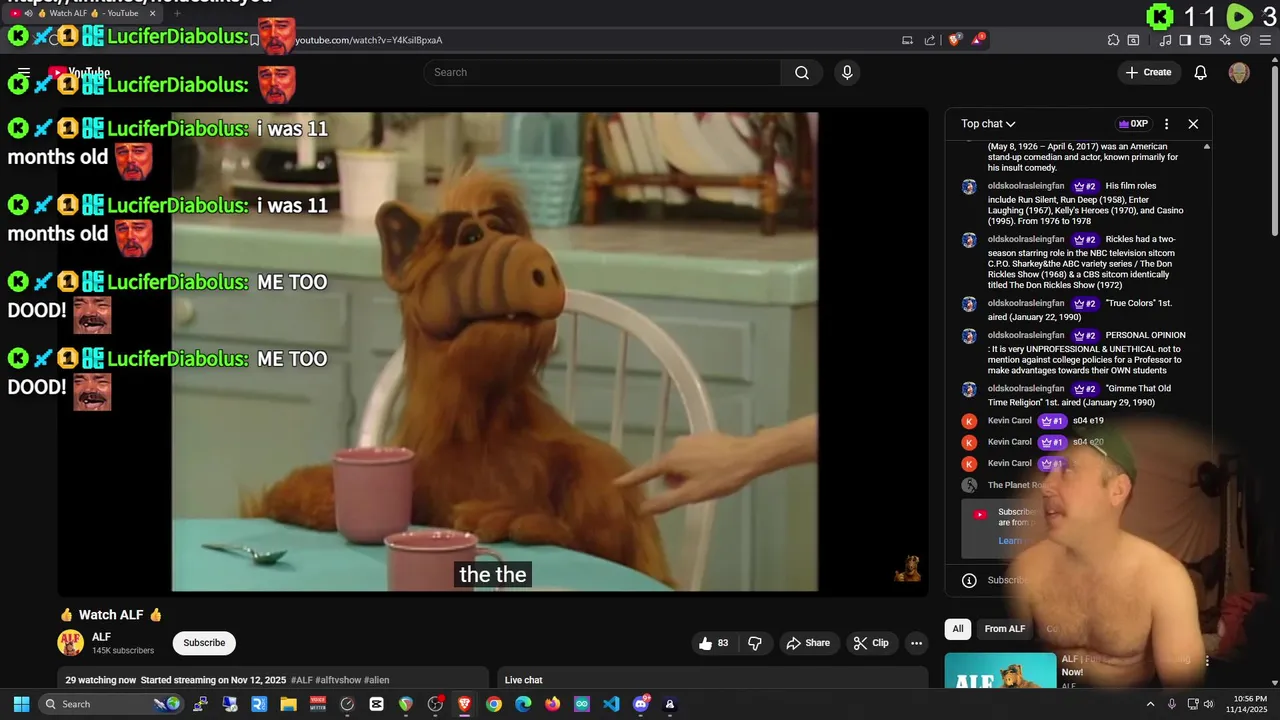
Task: Open Brave playlist music note icon
Action: (1166, 40)
